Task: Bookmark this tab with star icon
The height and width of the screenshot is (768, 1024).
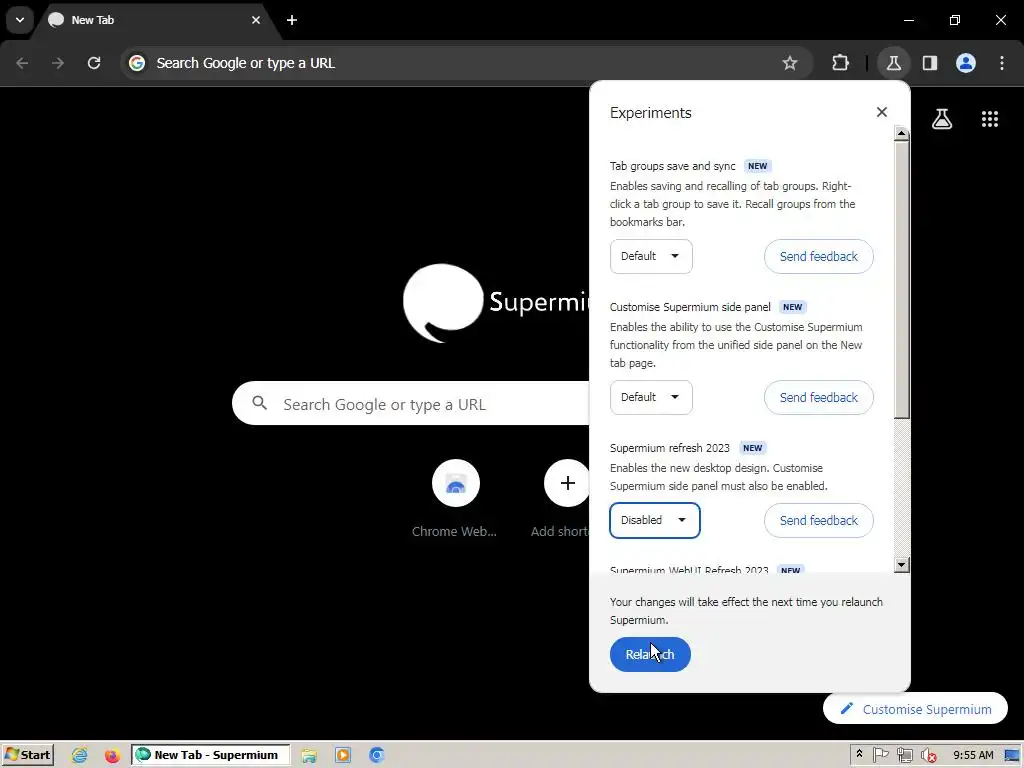Action: (x=790, y=63)
